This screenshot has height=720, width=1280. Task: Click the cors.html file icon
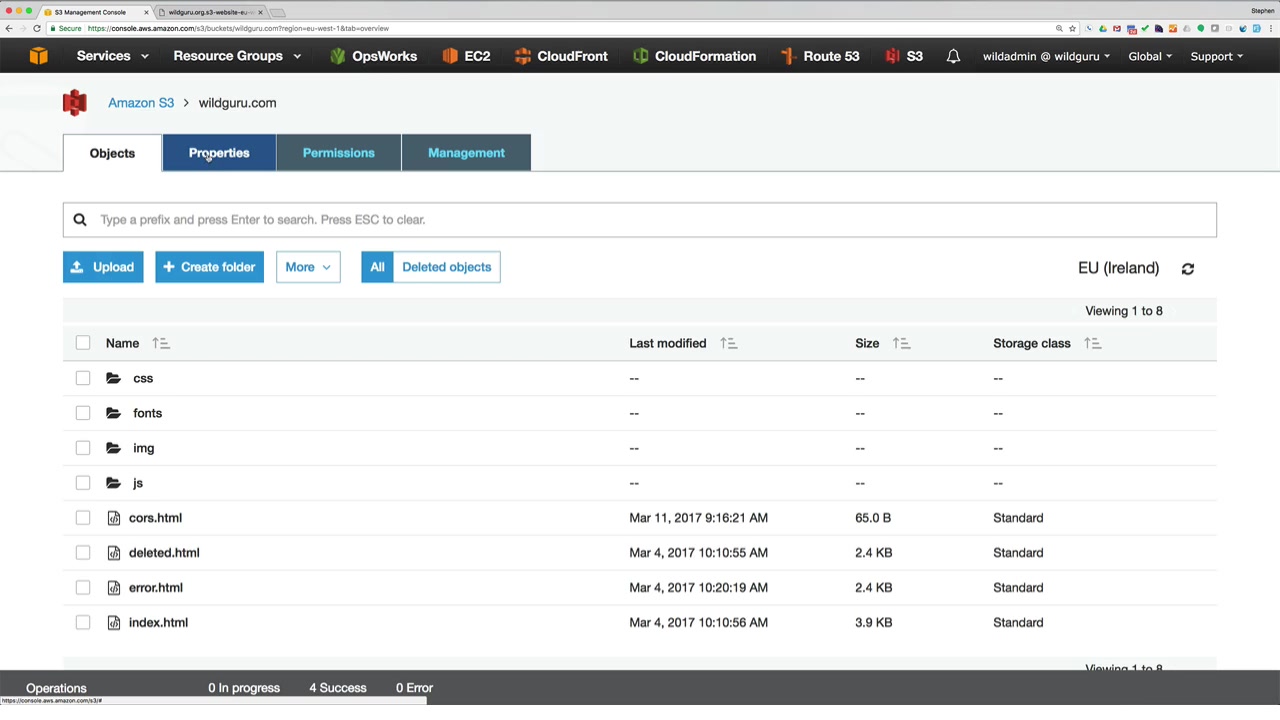point(114,518)
